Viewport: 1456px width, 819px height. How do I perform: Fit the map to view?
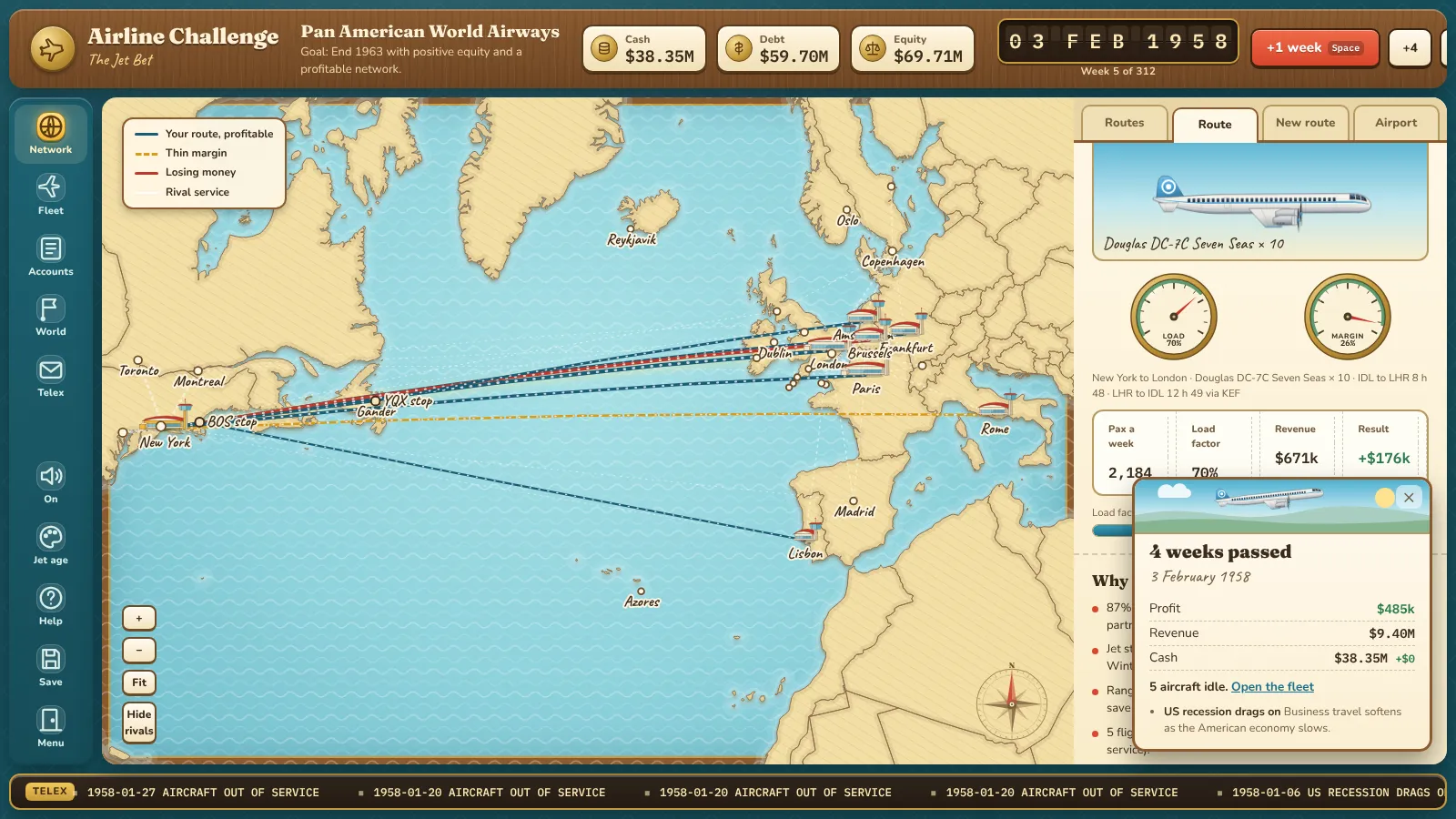(x=139, y=682)
